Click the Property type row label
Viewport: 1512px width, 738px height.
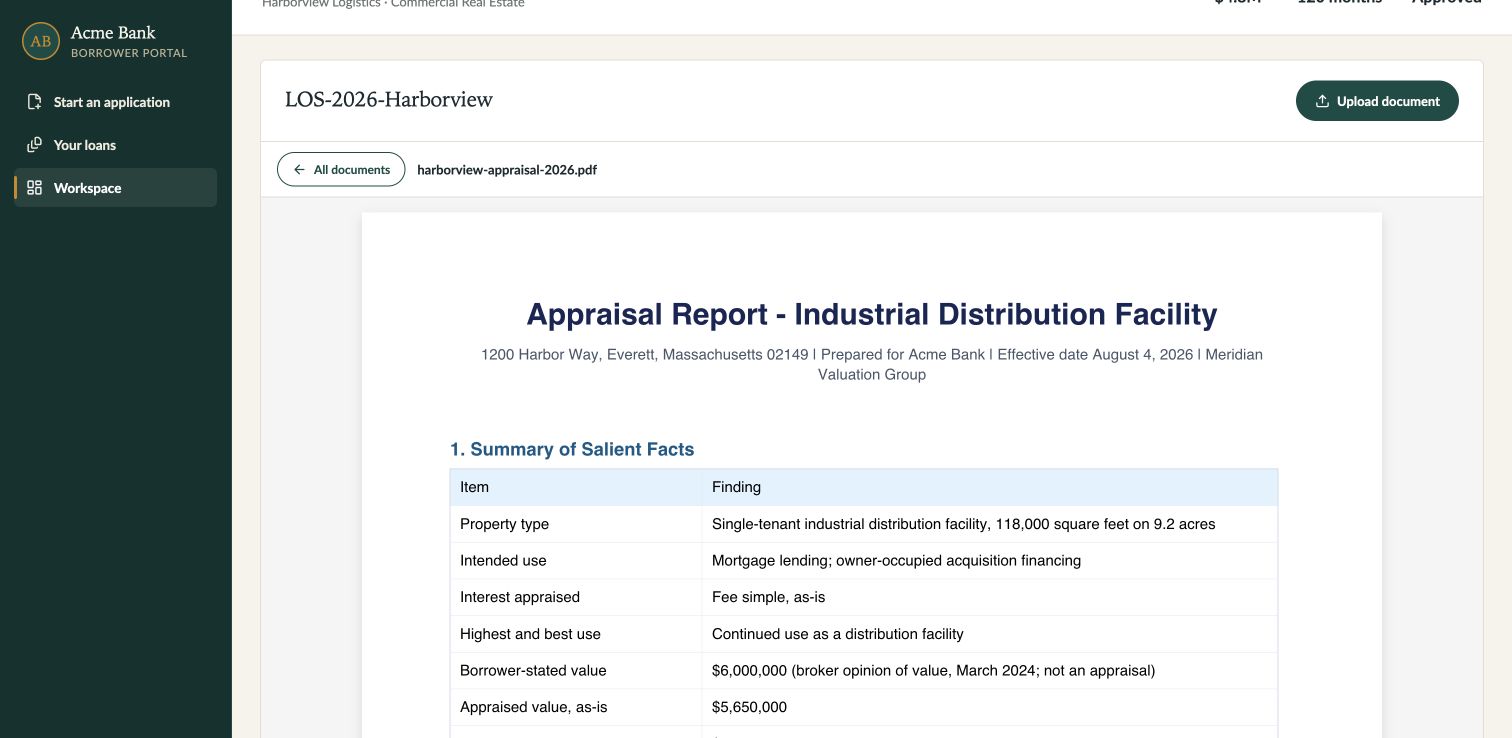point(504,524)
